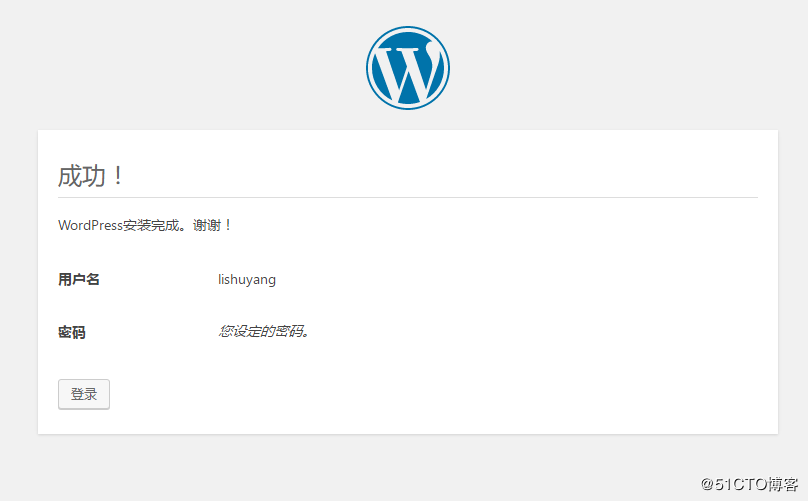Click the 密码 label

(x=72, y=332)
